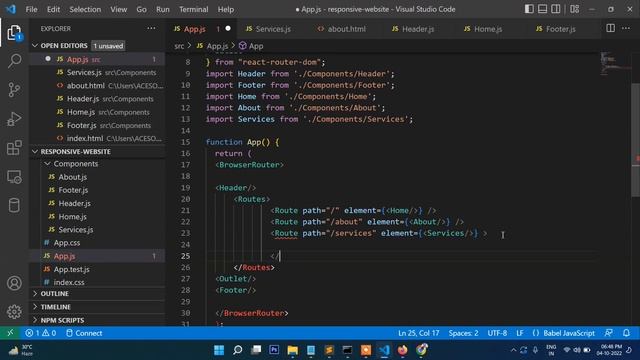Click Explorer more actions ellipsis

(x=151, y=29)
